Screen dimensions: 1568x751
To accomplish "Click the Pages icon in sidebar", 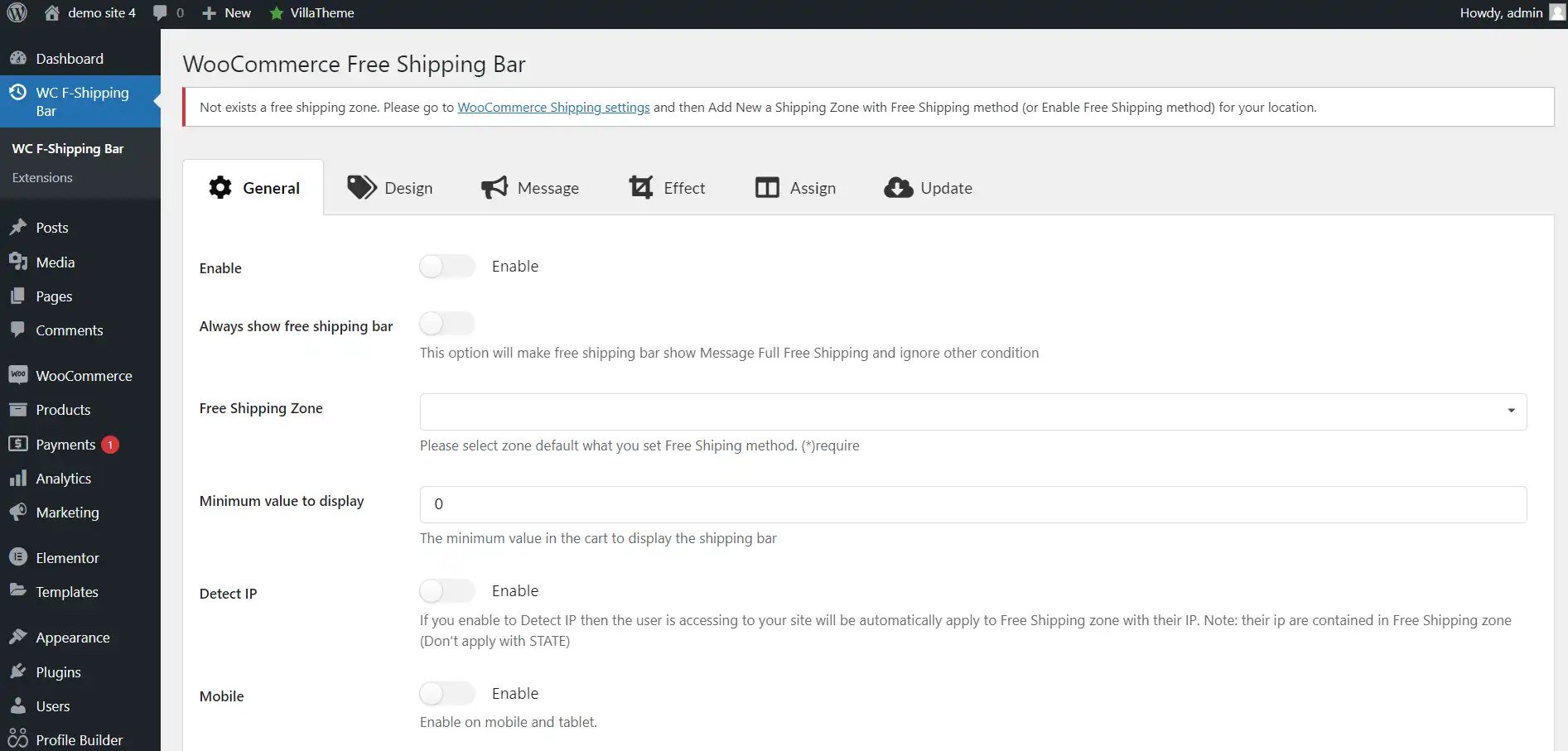I will point(18,296).
